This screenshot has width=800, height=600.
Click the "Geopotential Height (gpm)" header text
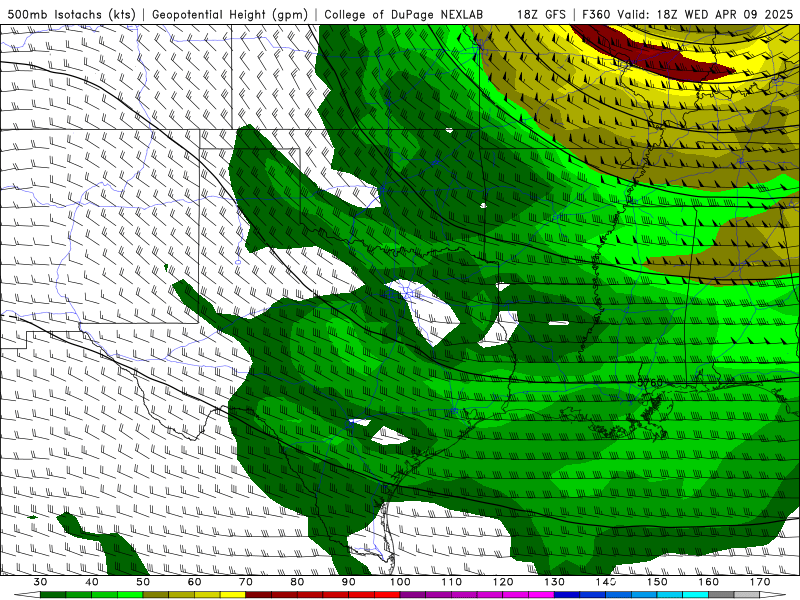click(x=230, y=14)
